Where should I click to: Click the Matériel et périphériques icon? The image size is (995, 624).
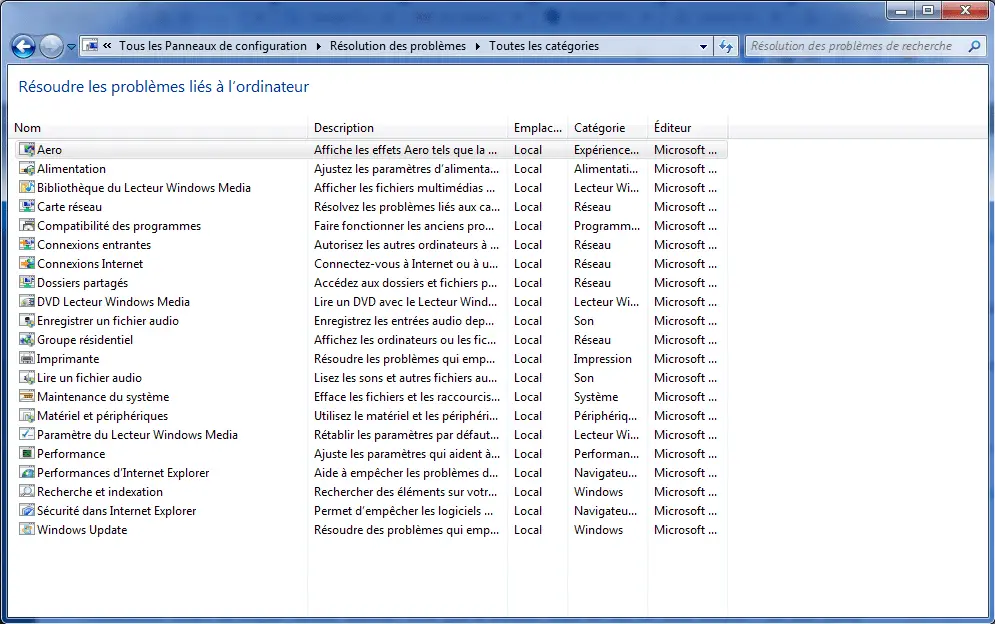tap(27, 416)
